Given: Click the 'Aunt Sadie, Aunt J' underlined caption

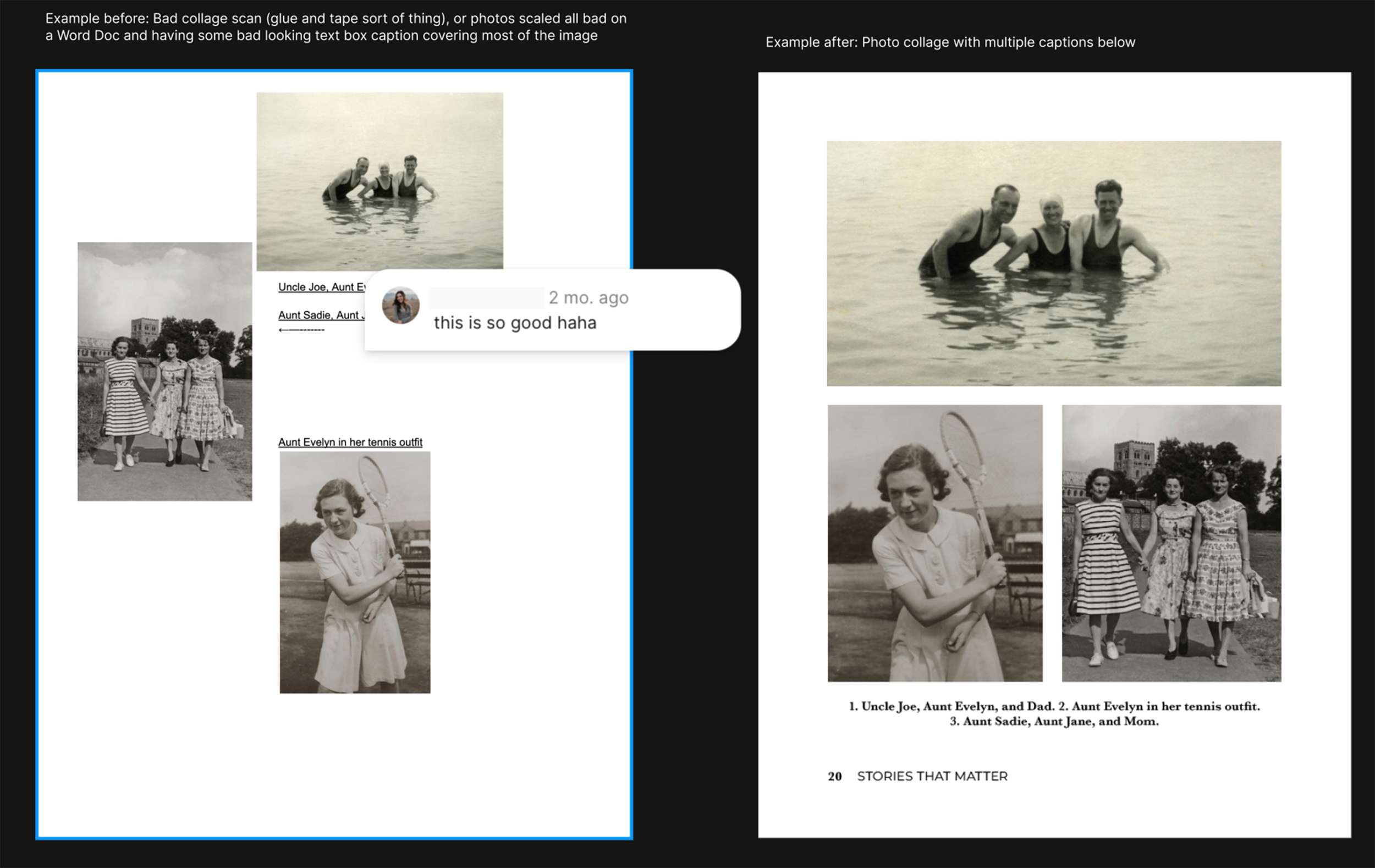Looking at the screenshot, I should 321,315.
